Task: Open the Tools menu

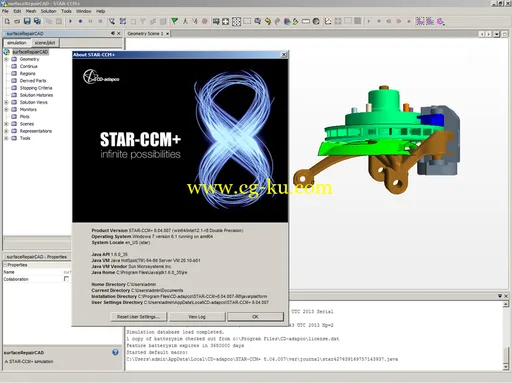Action: click(x=66, y=11)
